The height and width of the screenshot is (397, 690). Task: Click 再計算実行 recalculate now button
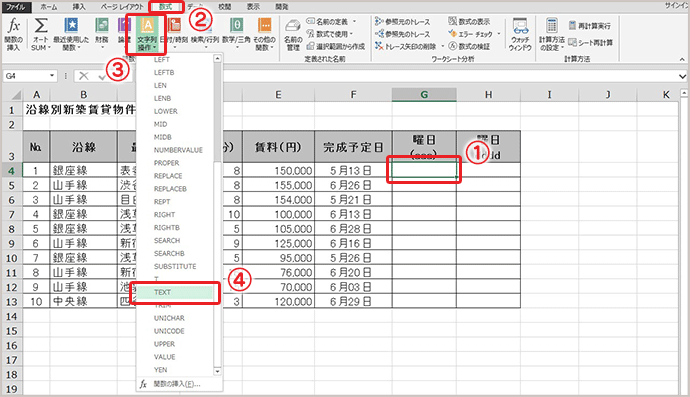(590, 26)
